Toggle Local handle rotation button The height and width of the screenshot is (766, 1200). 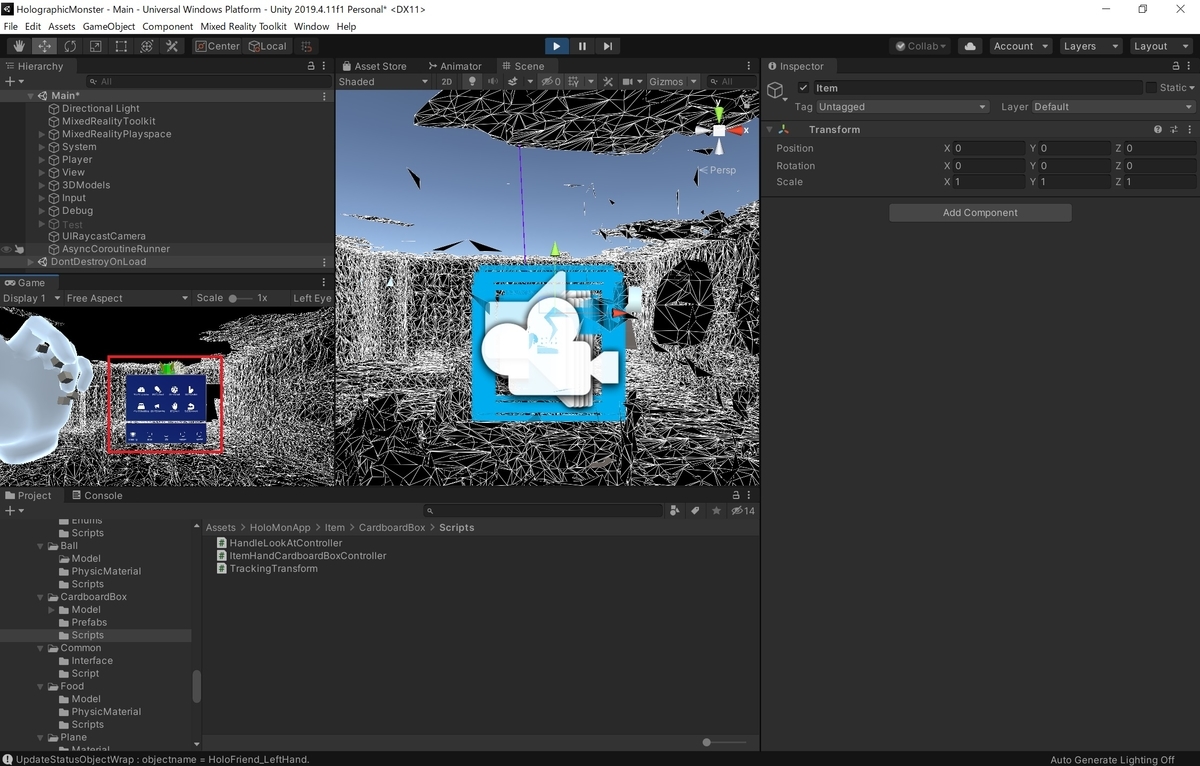[267, 46]
